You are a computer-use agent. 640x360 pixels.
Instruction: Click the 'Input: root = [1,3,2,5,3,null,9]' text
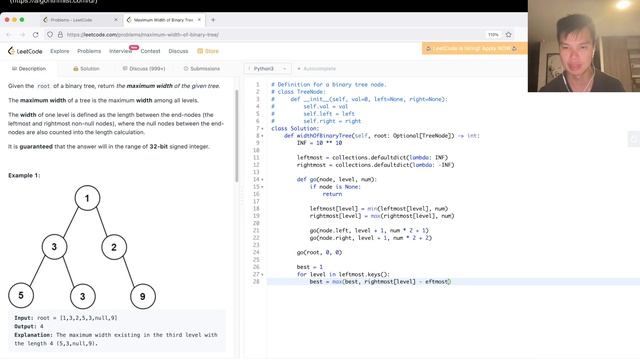66,318
